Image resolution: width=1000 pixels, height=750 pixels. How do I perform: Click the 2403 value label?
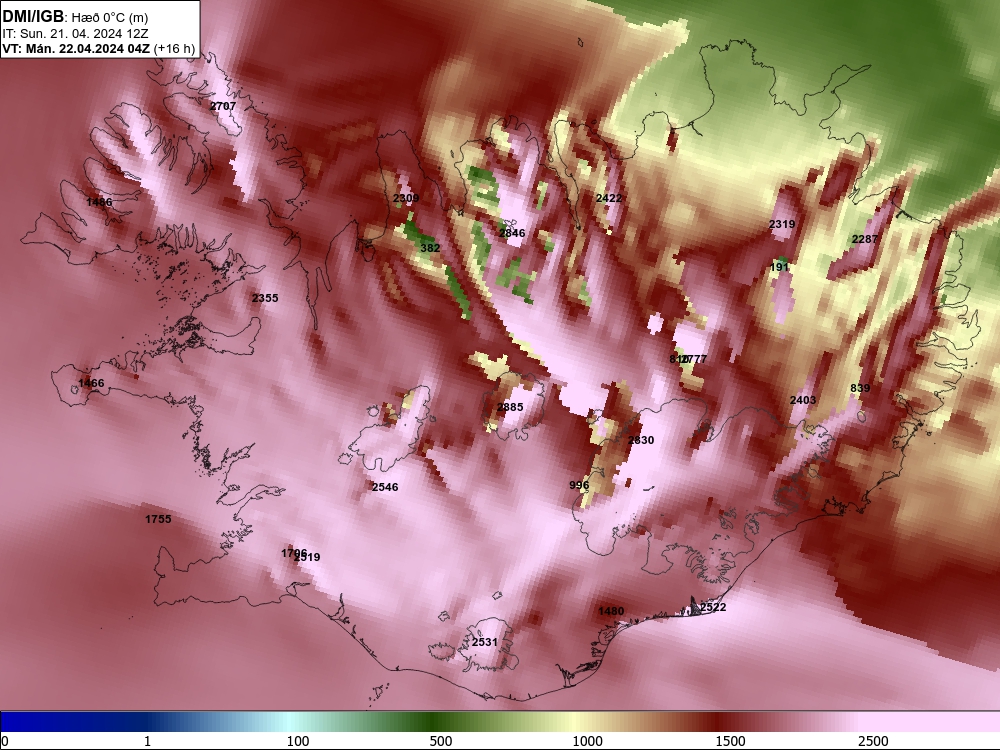click(x=803, y=399)
